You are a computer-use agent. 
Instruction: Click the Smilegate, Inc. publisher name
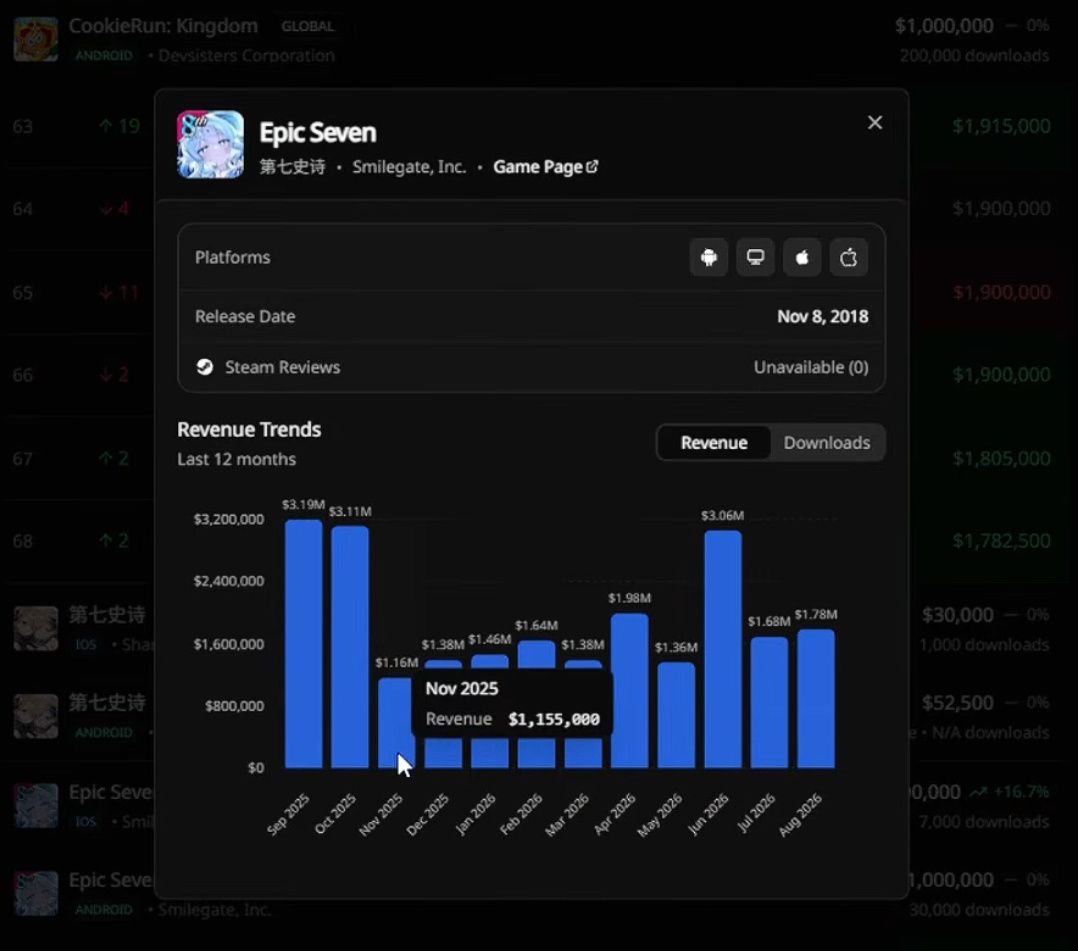pos(409,167)
